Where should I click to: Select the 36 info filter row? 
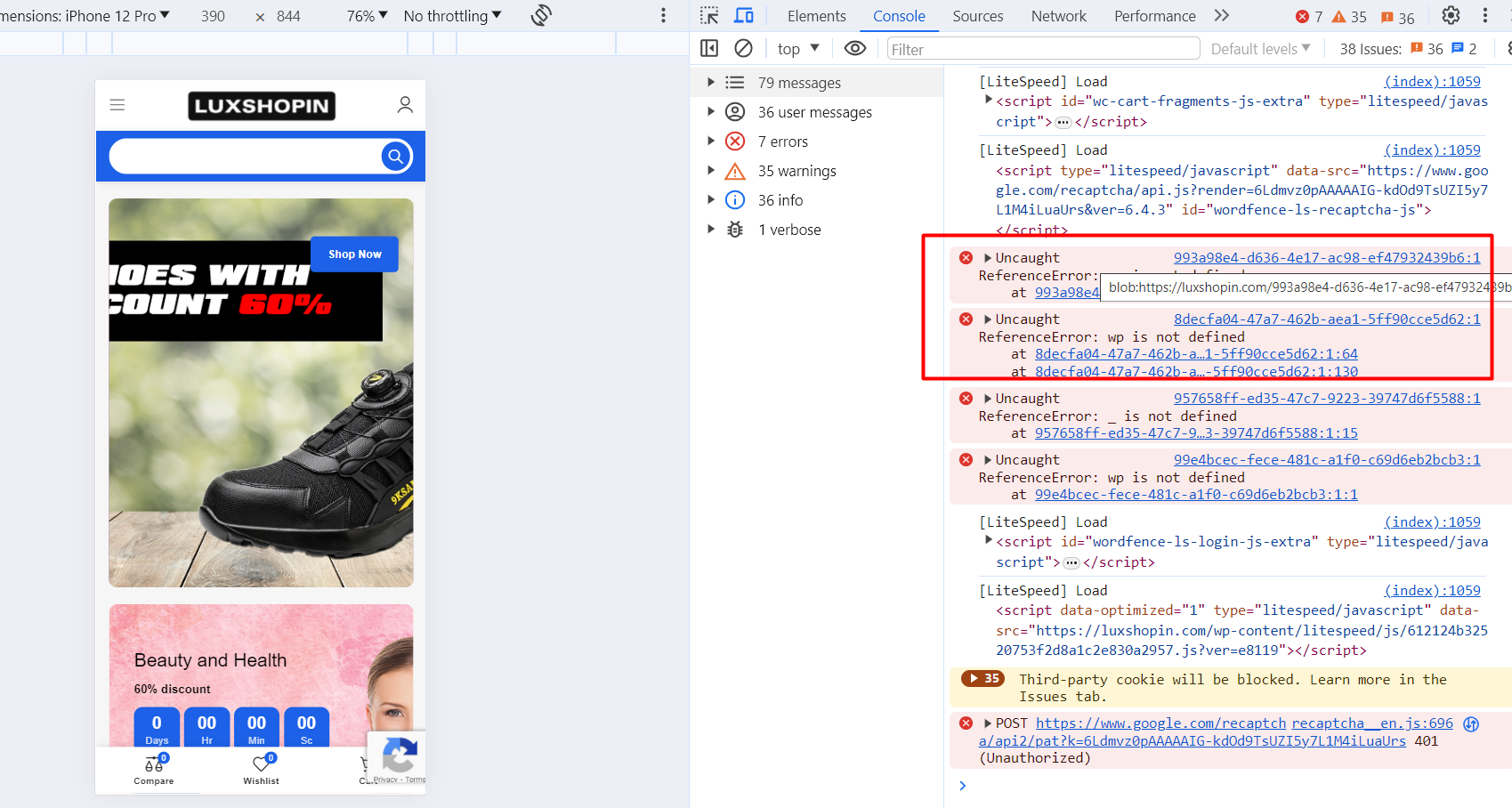817,200
